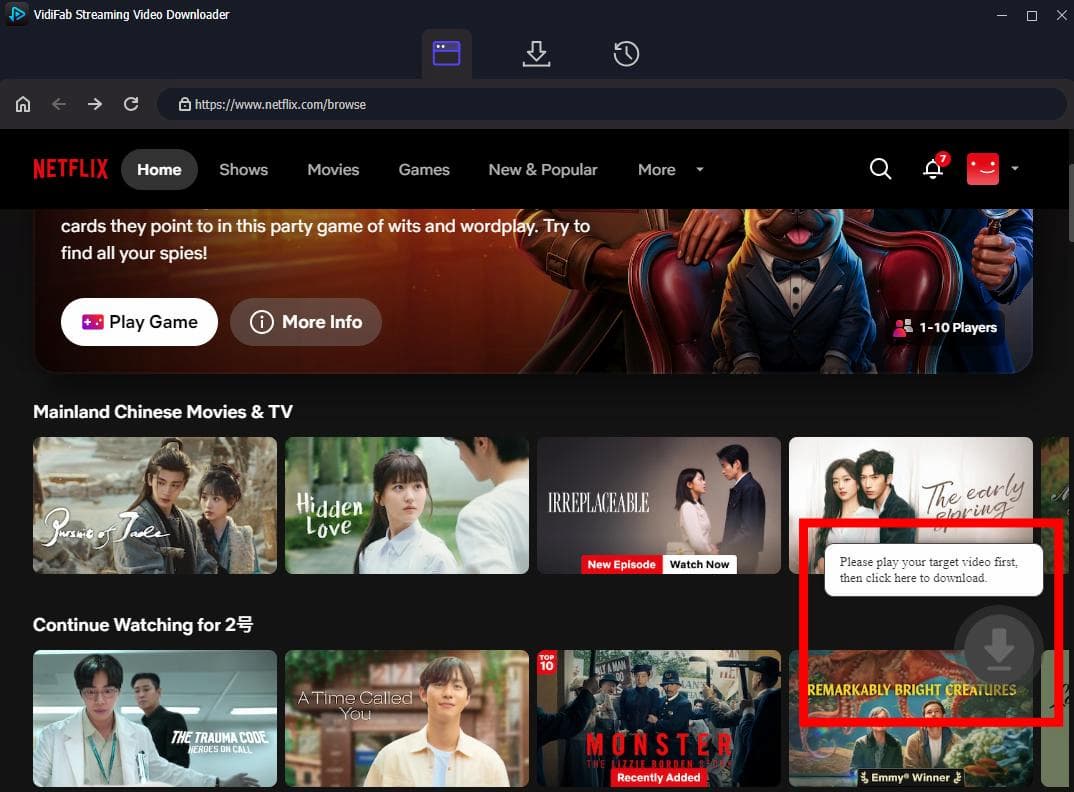Click the Top 10 badge on Monster
The height and width of the screenshot is (792, 1074).
[547, 662]
